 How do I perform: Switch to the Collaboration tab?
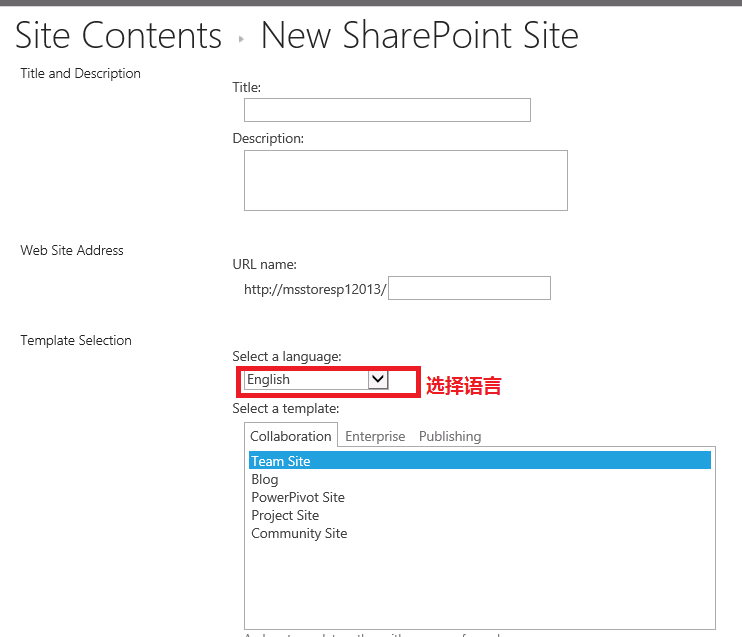click(291, 436)
